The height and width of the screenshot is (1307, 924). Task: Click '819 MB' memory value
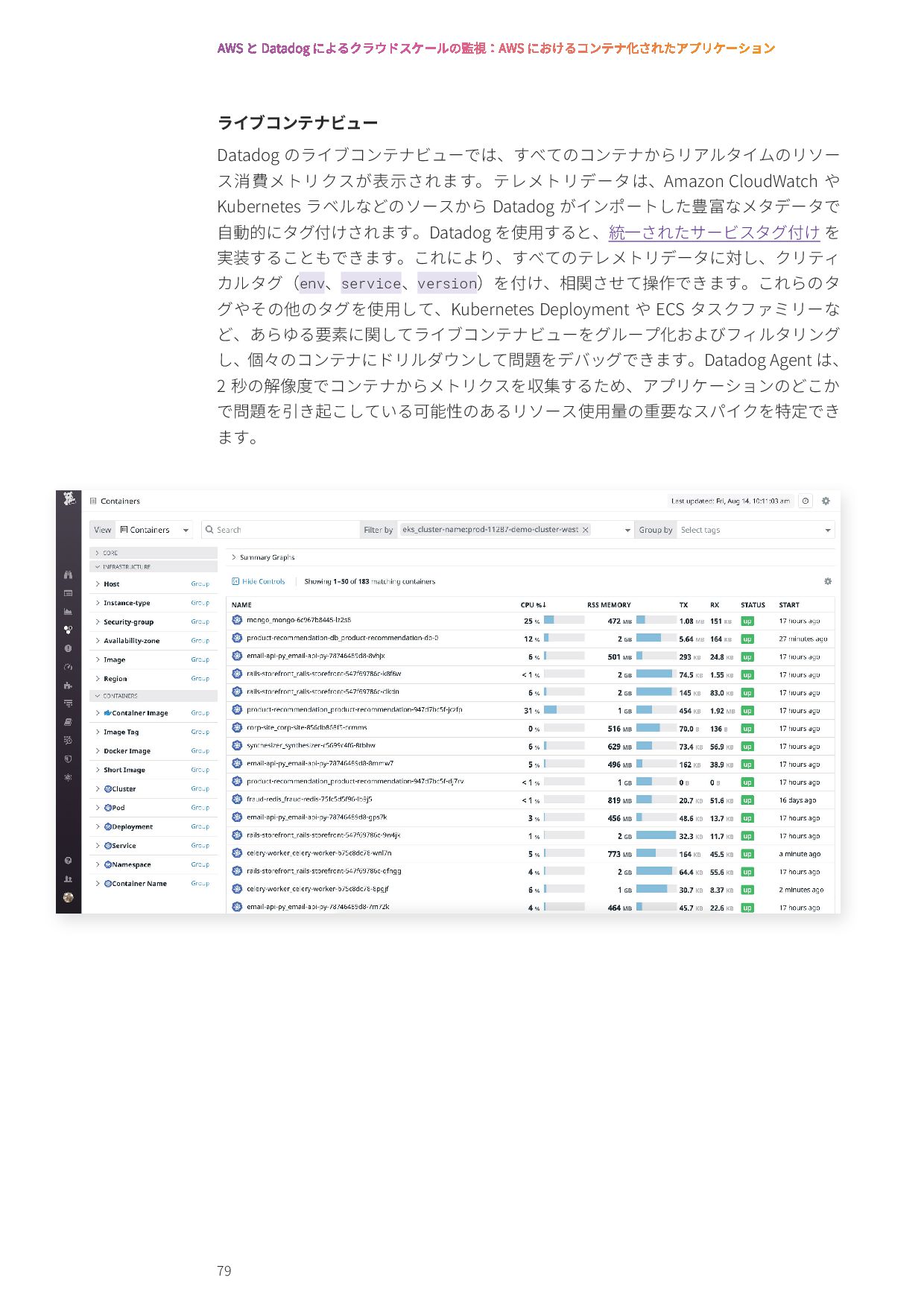619,800
